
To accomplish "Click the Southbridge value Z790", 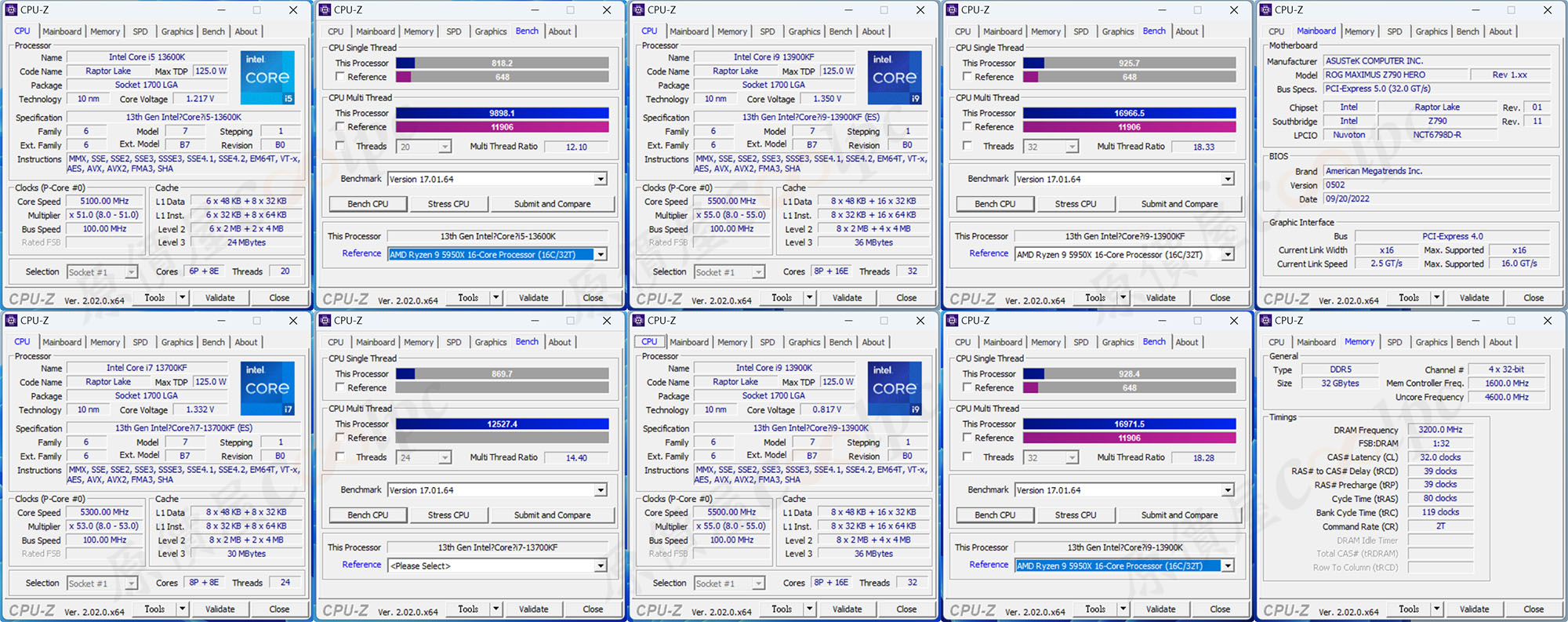I will pos(1437,121).
